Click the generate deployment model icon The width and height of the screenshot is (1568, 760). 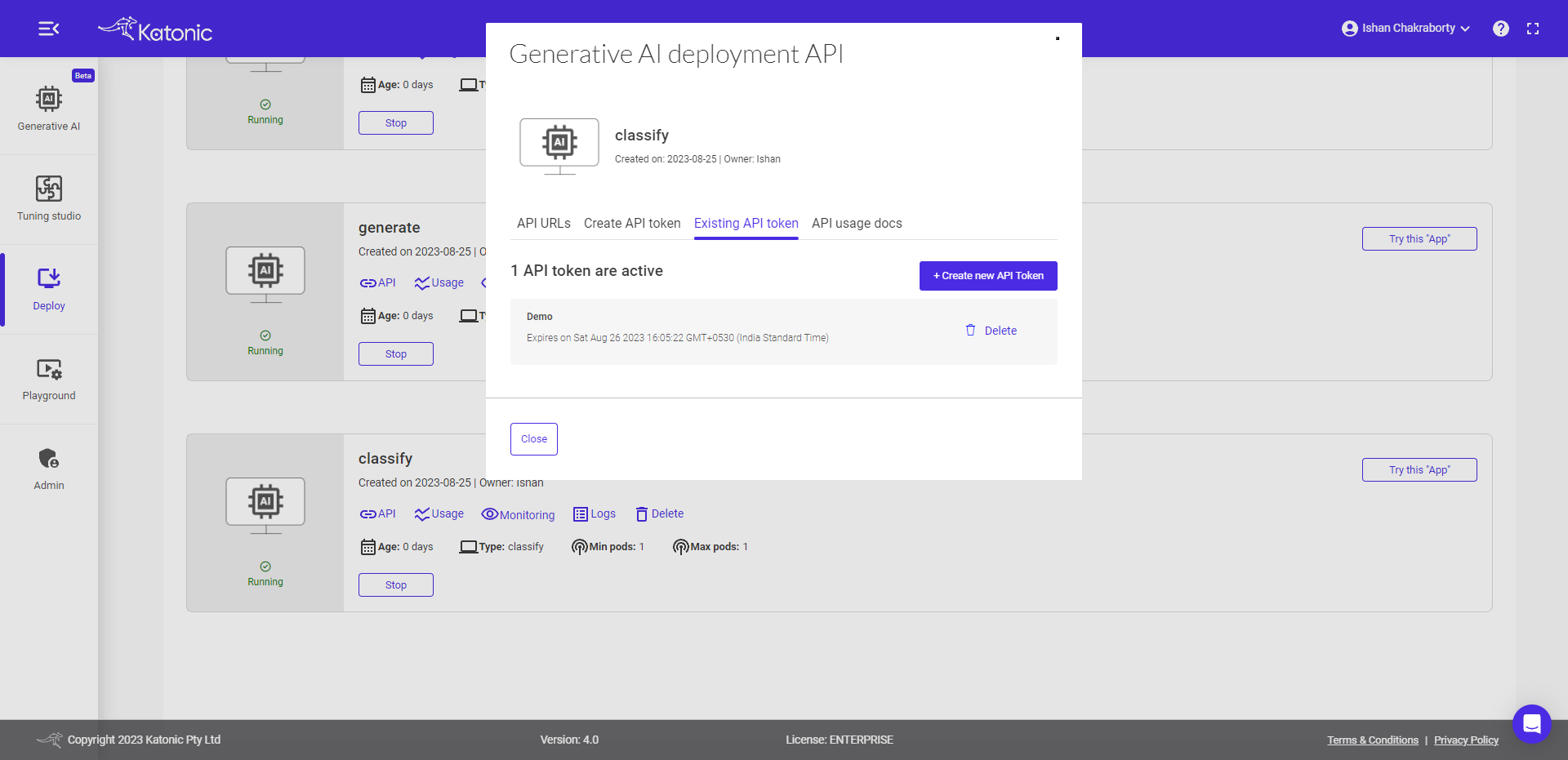[x=265, y=274]
